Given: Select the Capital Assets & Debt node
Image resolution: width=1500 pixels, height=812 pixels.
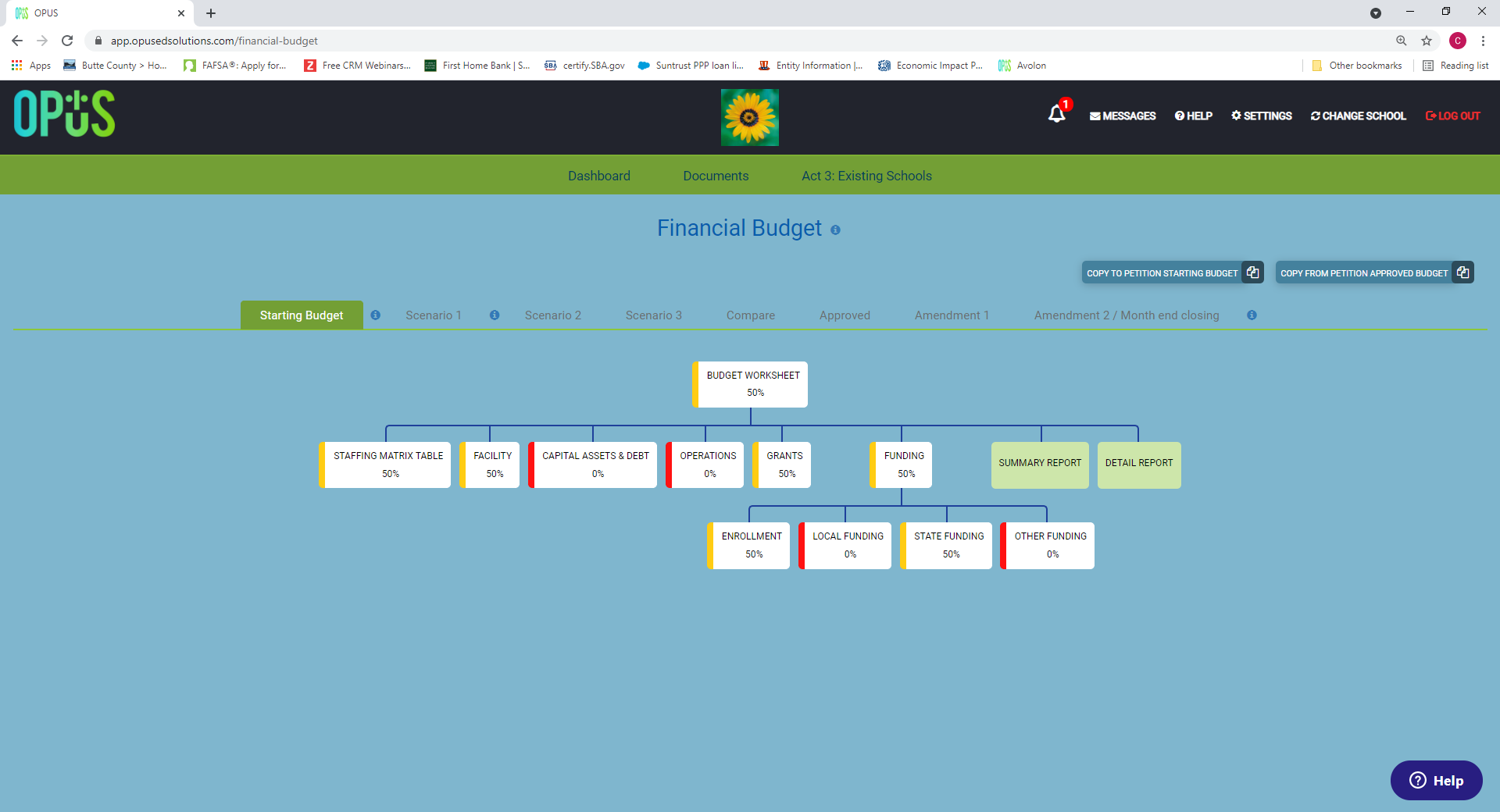Looking at the screenshot, I should [x=595, y=465].
